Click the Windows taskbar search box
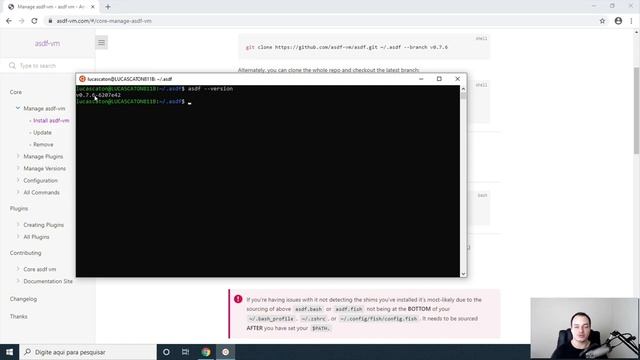 tap(88, 352)
